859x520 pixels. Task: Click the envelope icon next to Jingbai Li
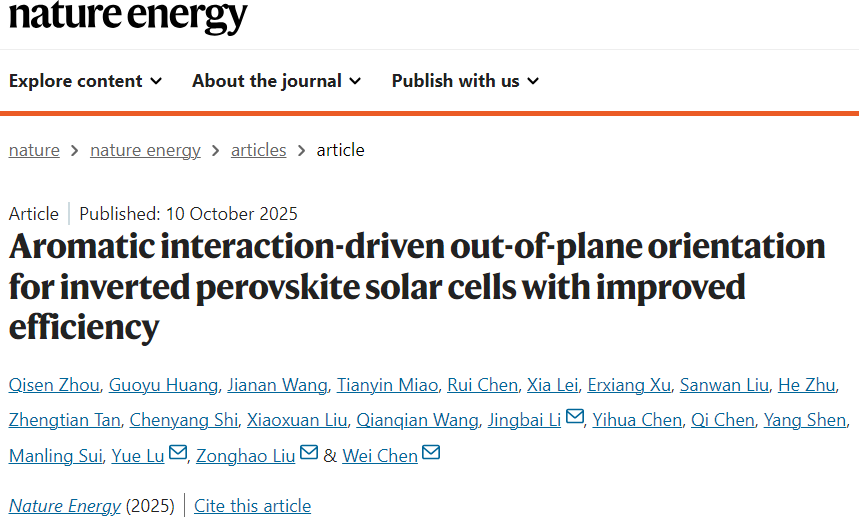point(575,418)
